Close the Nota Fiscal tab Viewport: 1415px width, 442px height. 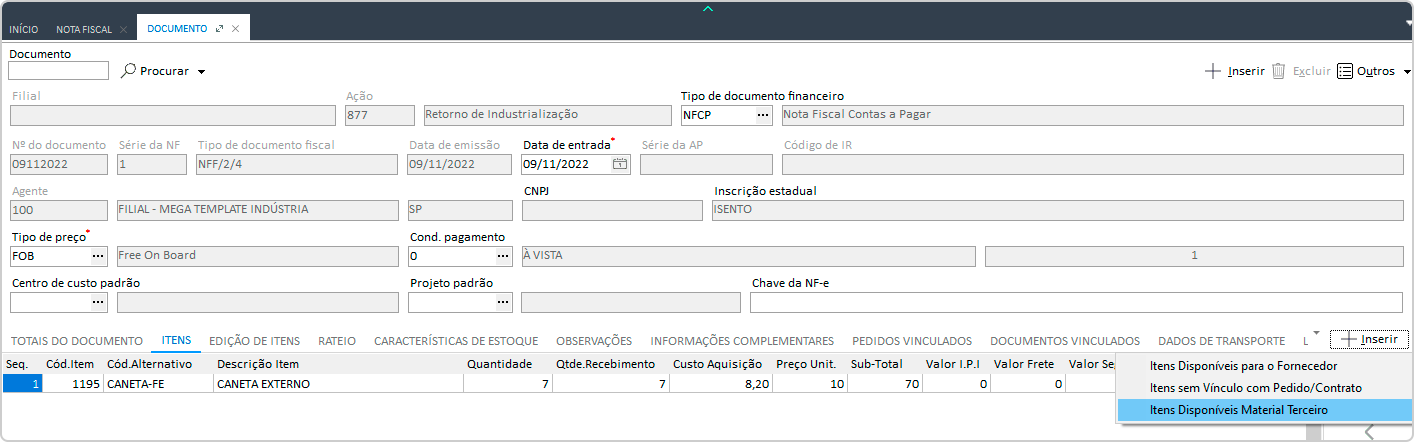point(123,30)
